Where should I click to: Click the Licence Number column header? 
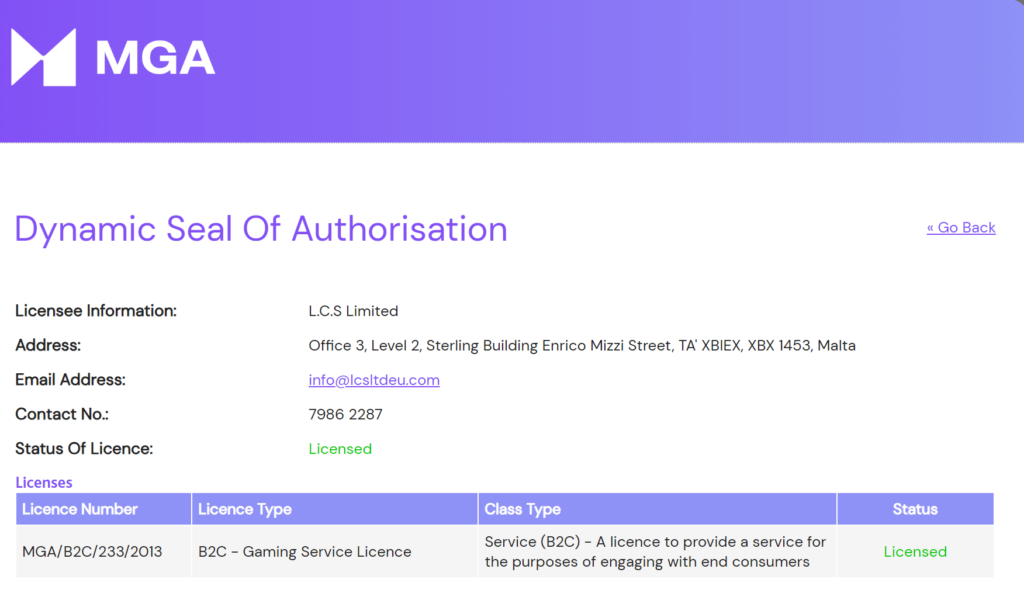[80, 509]
